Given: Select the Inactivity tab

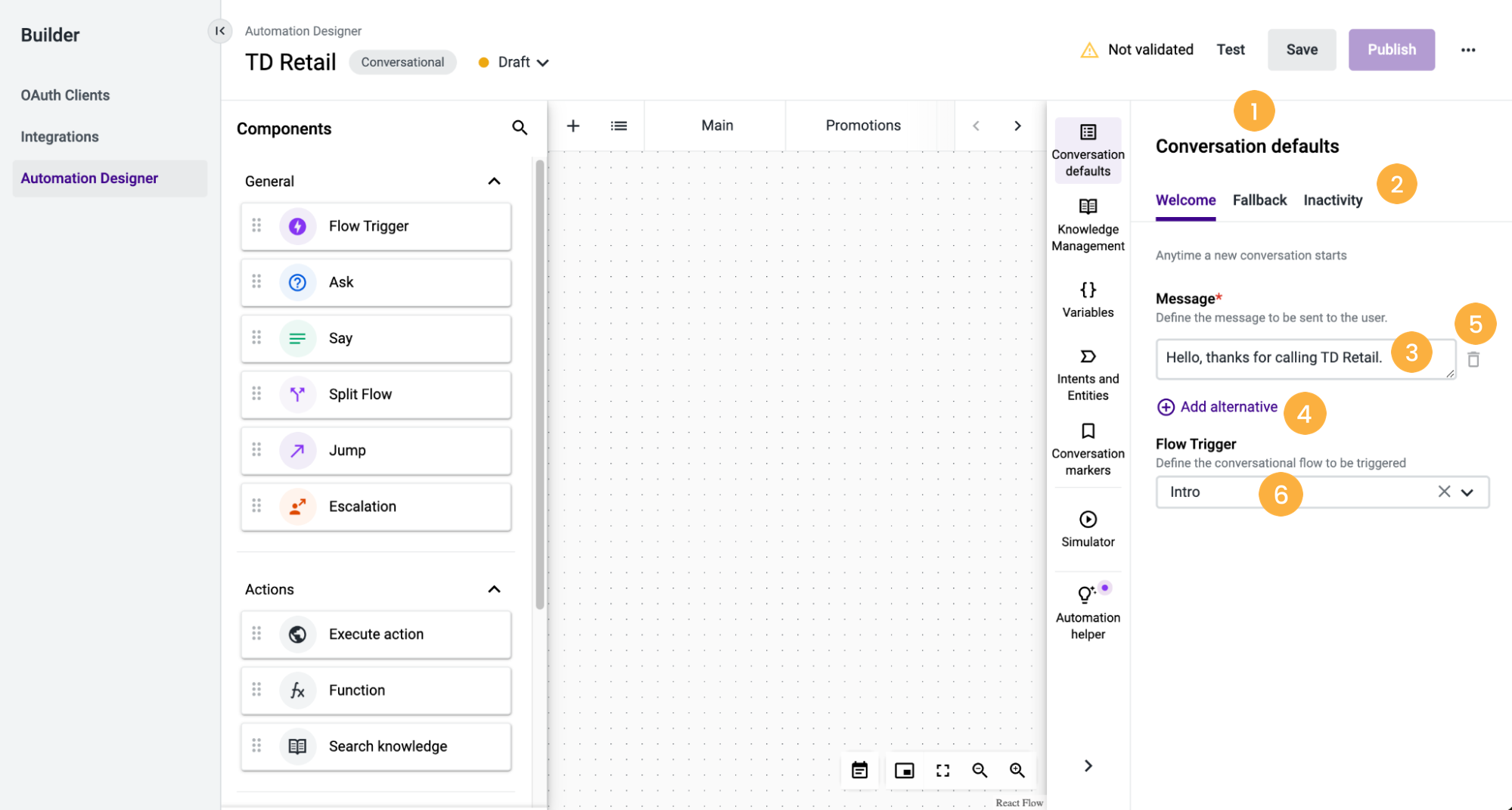Looking at the screenshot, I should [x=1333, y=200].
